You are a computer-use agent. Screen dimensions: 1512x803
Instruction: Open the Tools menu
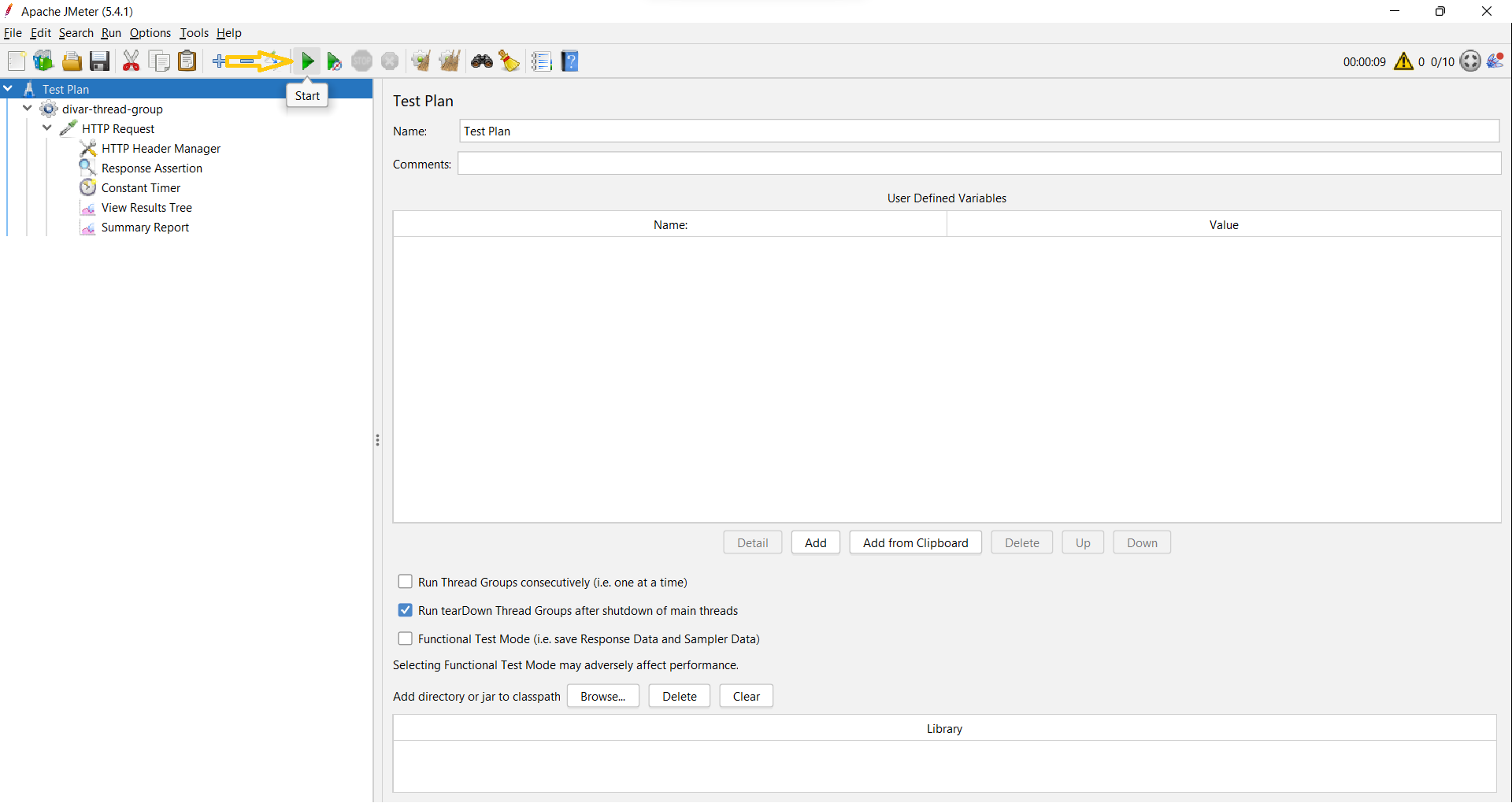click(194, 33)
